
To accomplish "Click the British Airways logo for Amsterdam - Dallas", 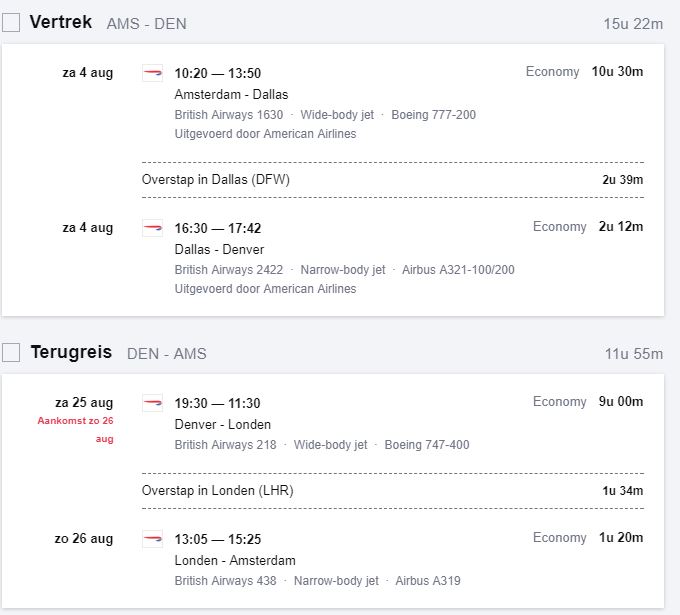I will click(153, 73).
